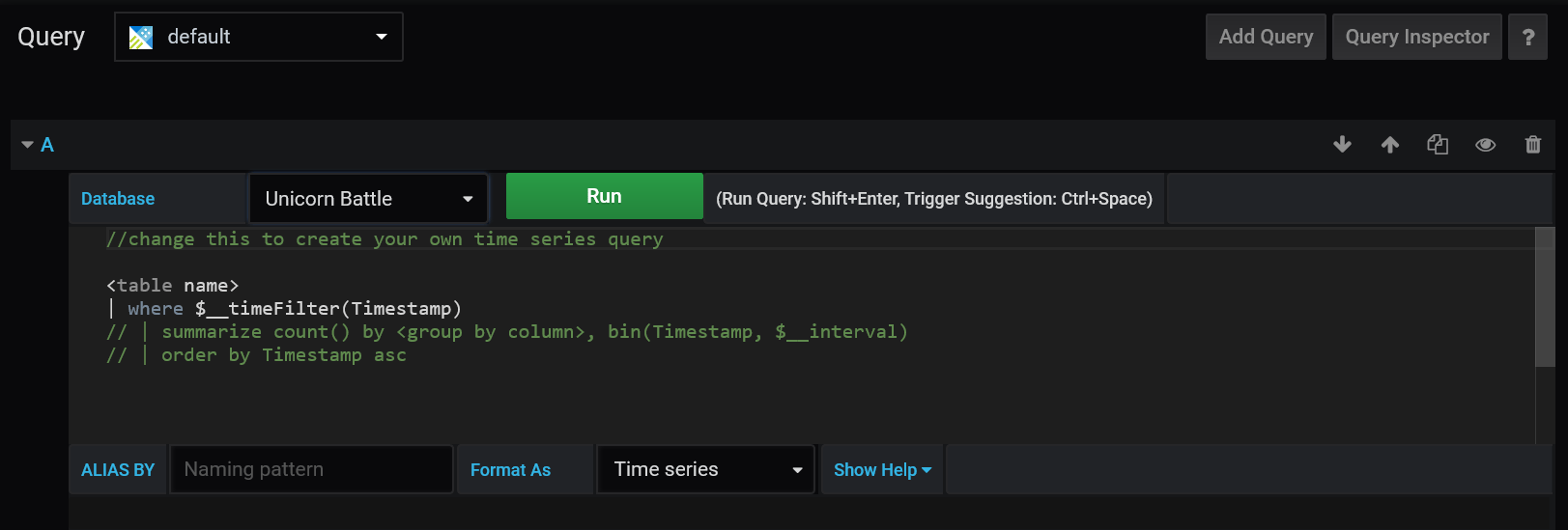Screen dimensions: 1568x530
Task: Click the datasource icon next to default
Action: [141, 38]
